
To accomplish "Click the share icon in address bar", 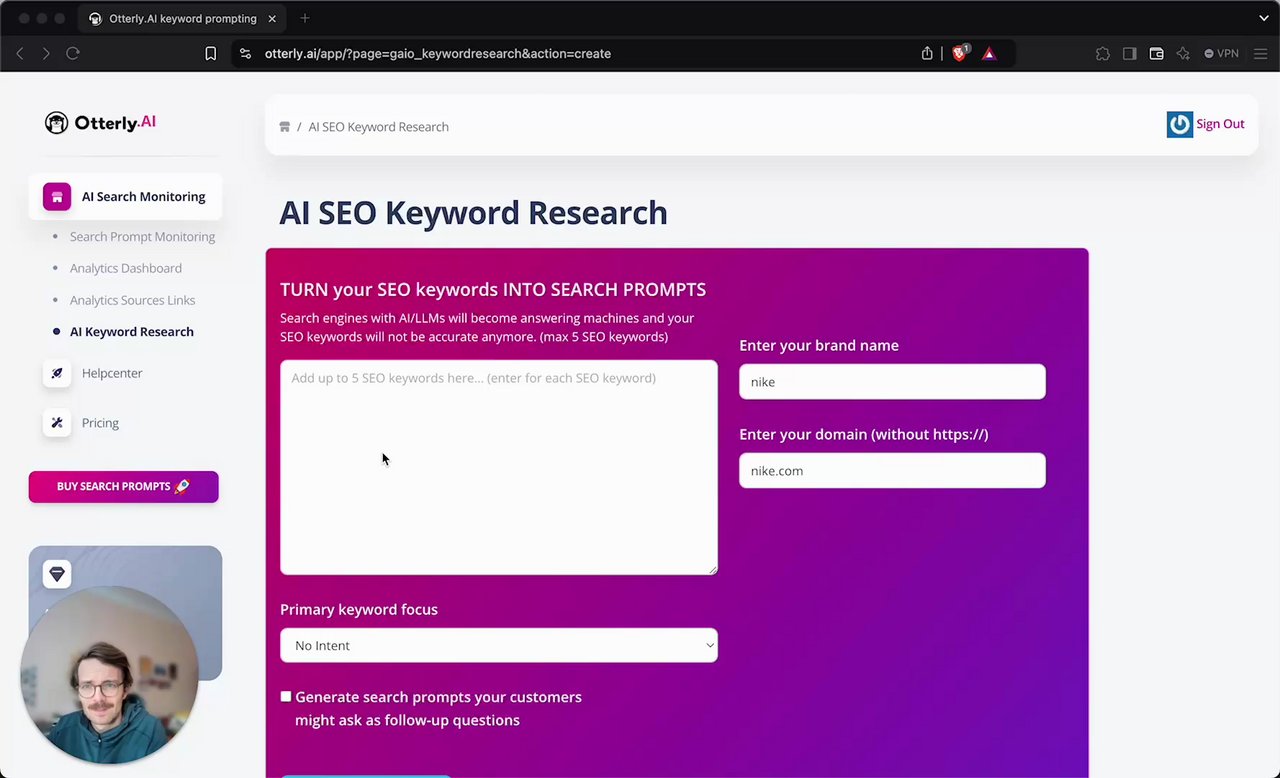I will (927, 53).
